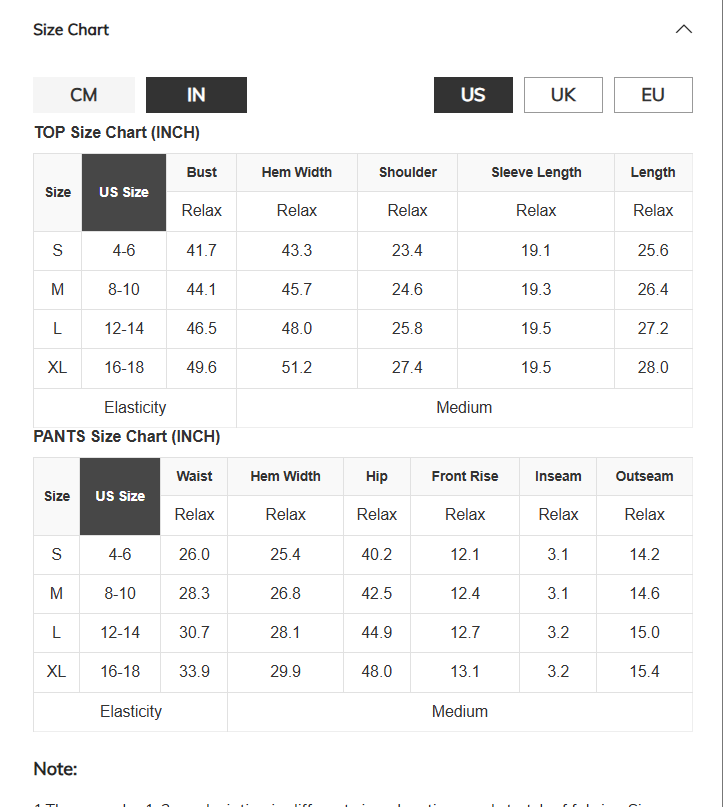Click the Bust column header
This screenshot has height=807, width=723.
(201, 172)
